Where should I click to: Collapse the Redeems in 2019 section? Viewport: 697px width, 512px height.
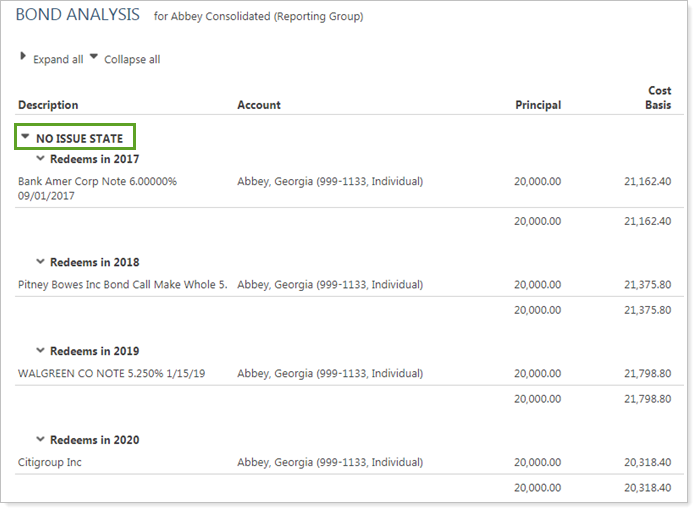click(41, 351)
